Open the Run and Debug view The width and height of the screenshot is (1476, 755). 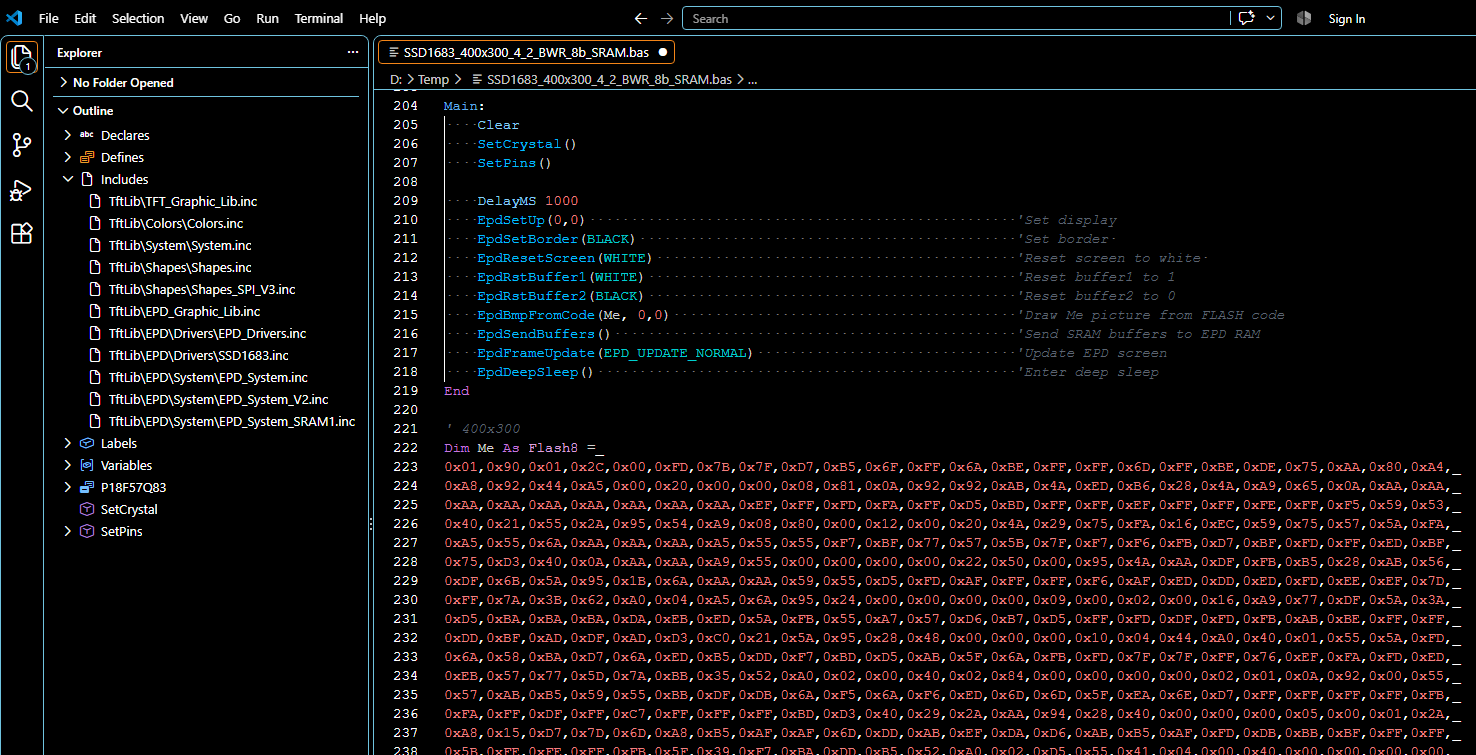coord(22,190)
